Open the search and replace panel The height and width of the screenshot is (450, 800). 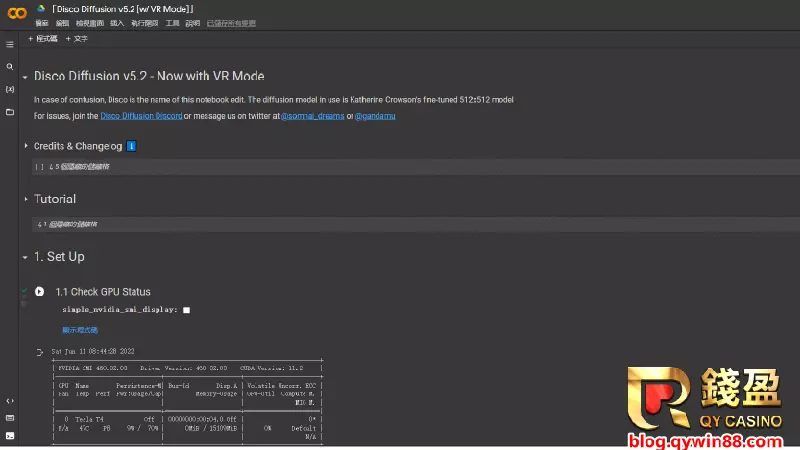coord(10,67)
